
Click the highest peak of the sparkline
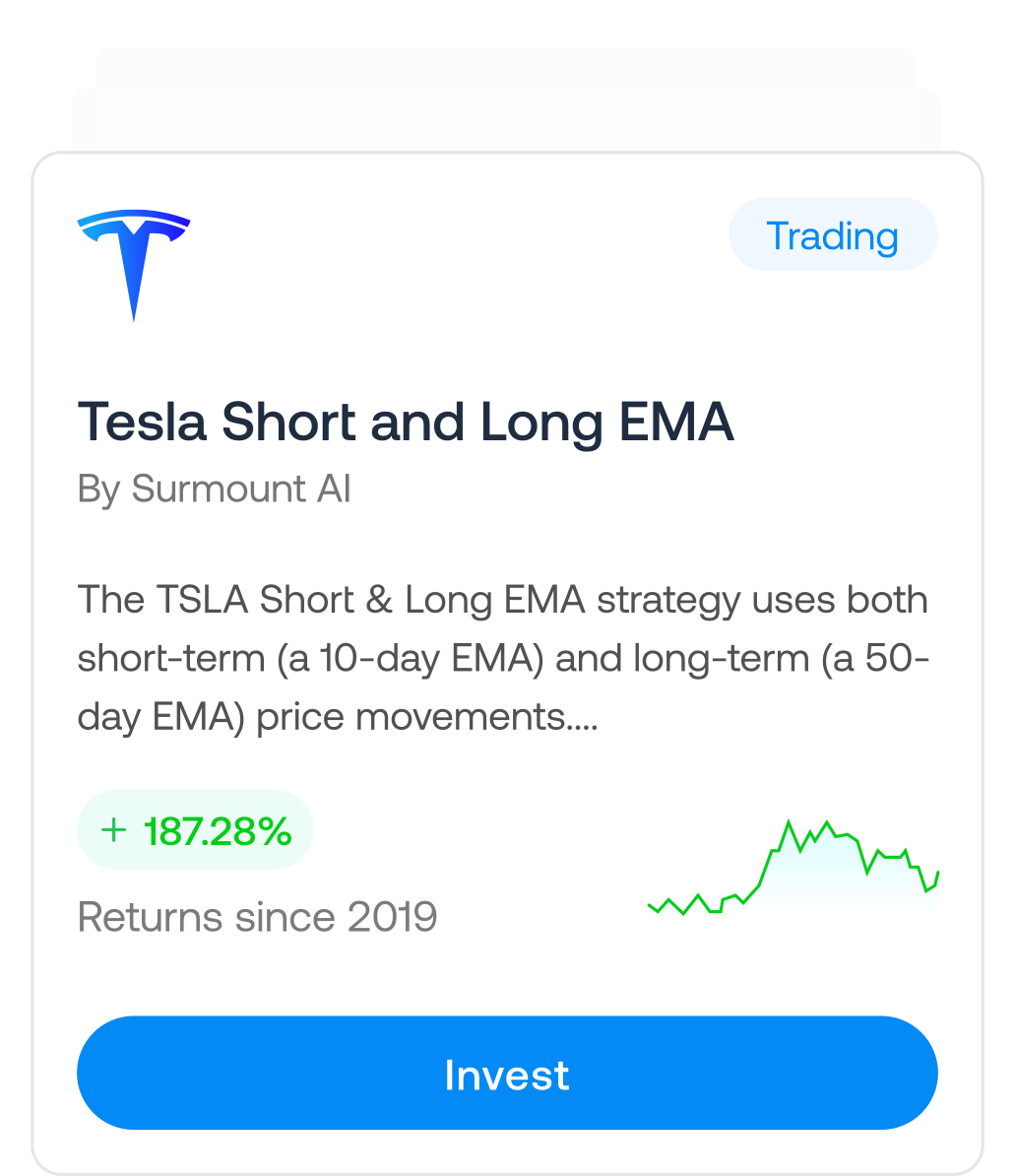[788, 821]
